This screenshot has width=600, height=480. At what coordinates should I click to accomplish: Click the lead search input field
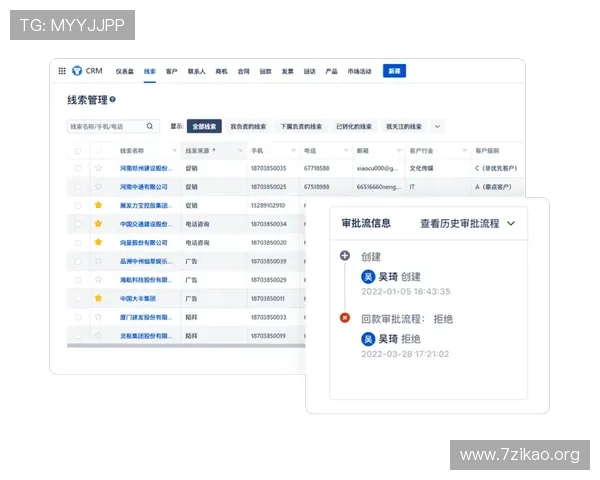[x=113, y=126]
